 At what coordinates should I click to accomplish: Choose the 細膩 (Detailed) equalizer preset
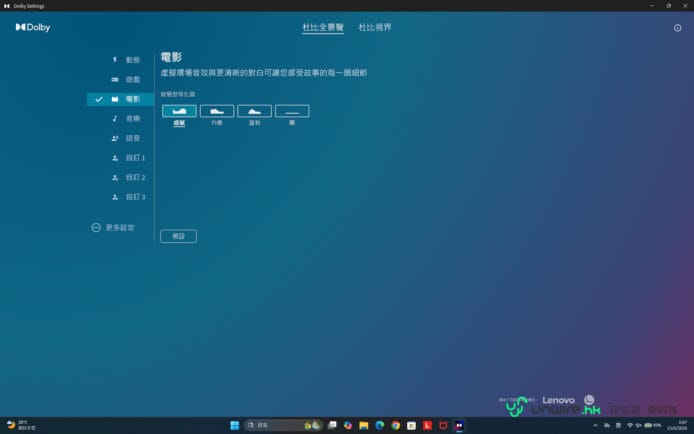point(179,111)
